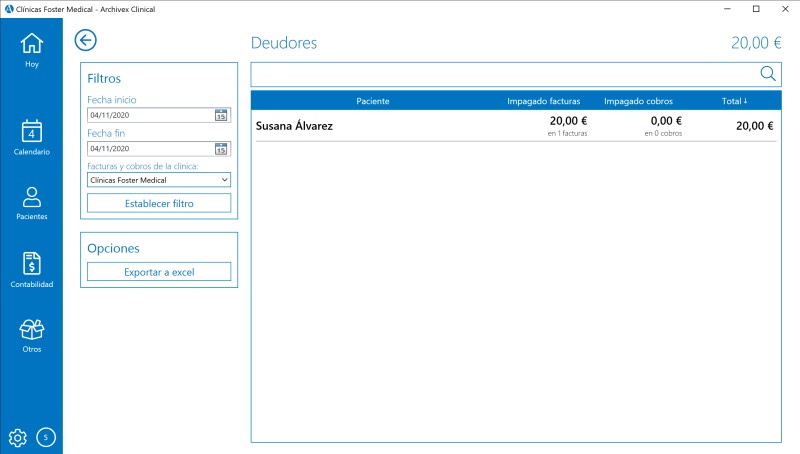Open the Otros section
Viewport: 800px width, 454px height.
coord(31,336)
